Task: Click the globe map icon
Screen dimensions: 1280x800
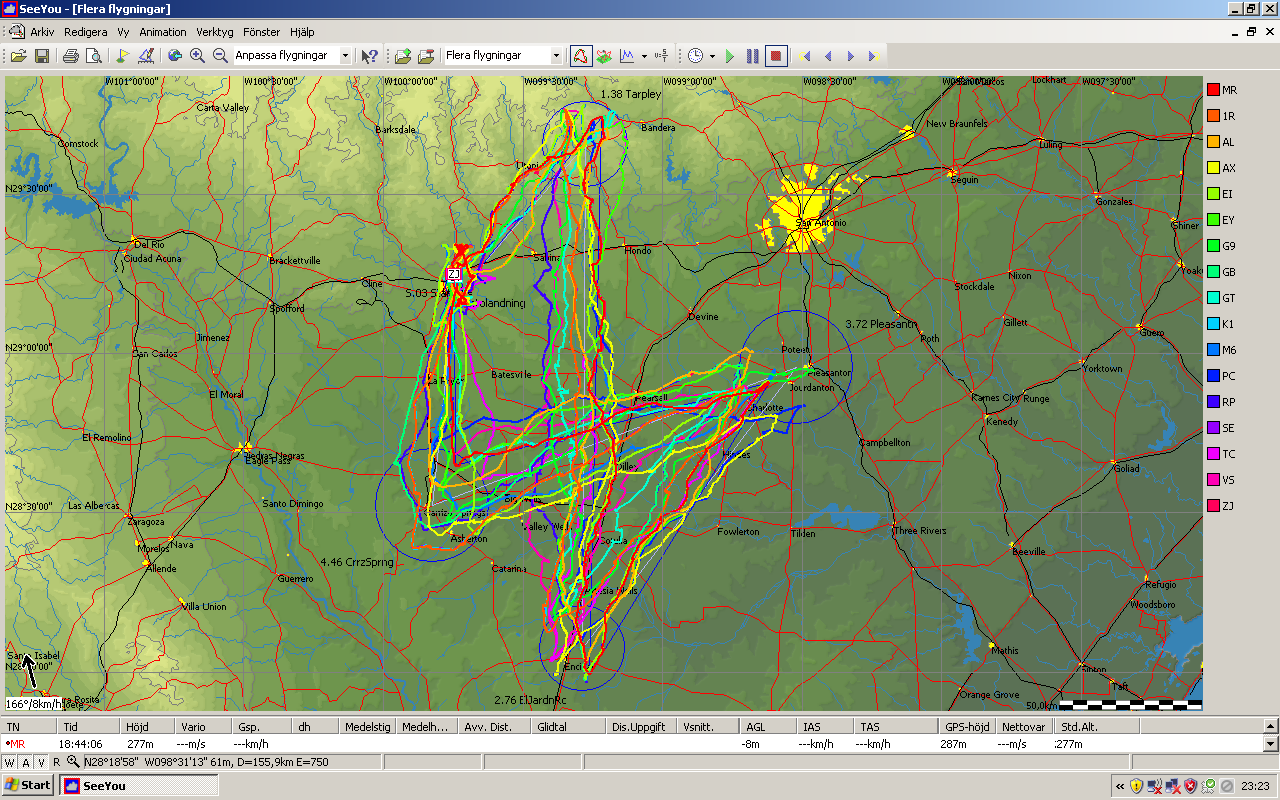Action: pos(175,56)
